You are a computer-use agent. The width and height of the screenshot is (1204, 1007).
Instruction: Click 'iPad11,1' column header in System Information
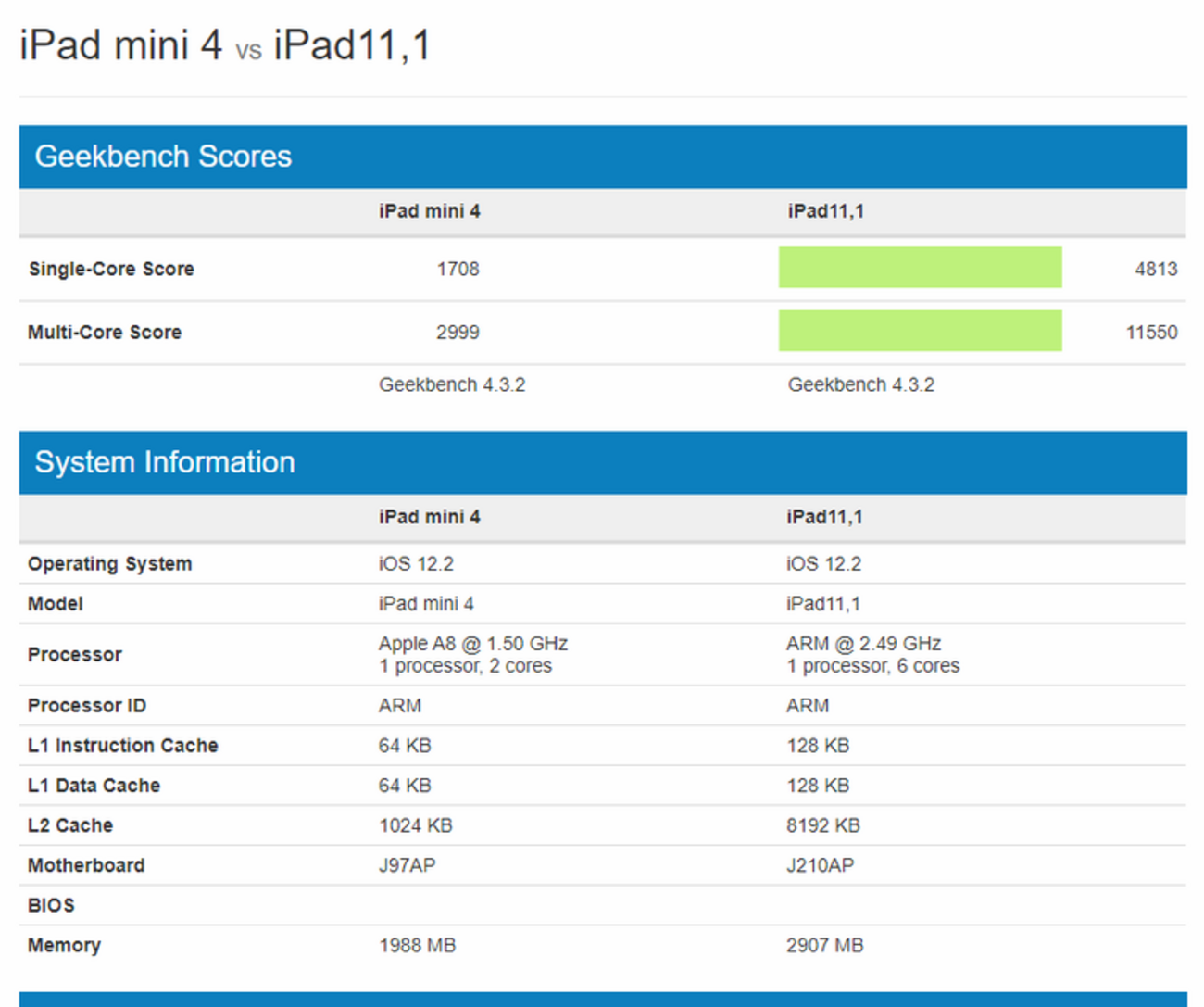tap(824, 517)
